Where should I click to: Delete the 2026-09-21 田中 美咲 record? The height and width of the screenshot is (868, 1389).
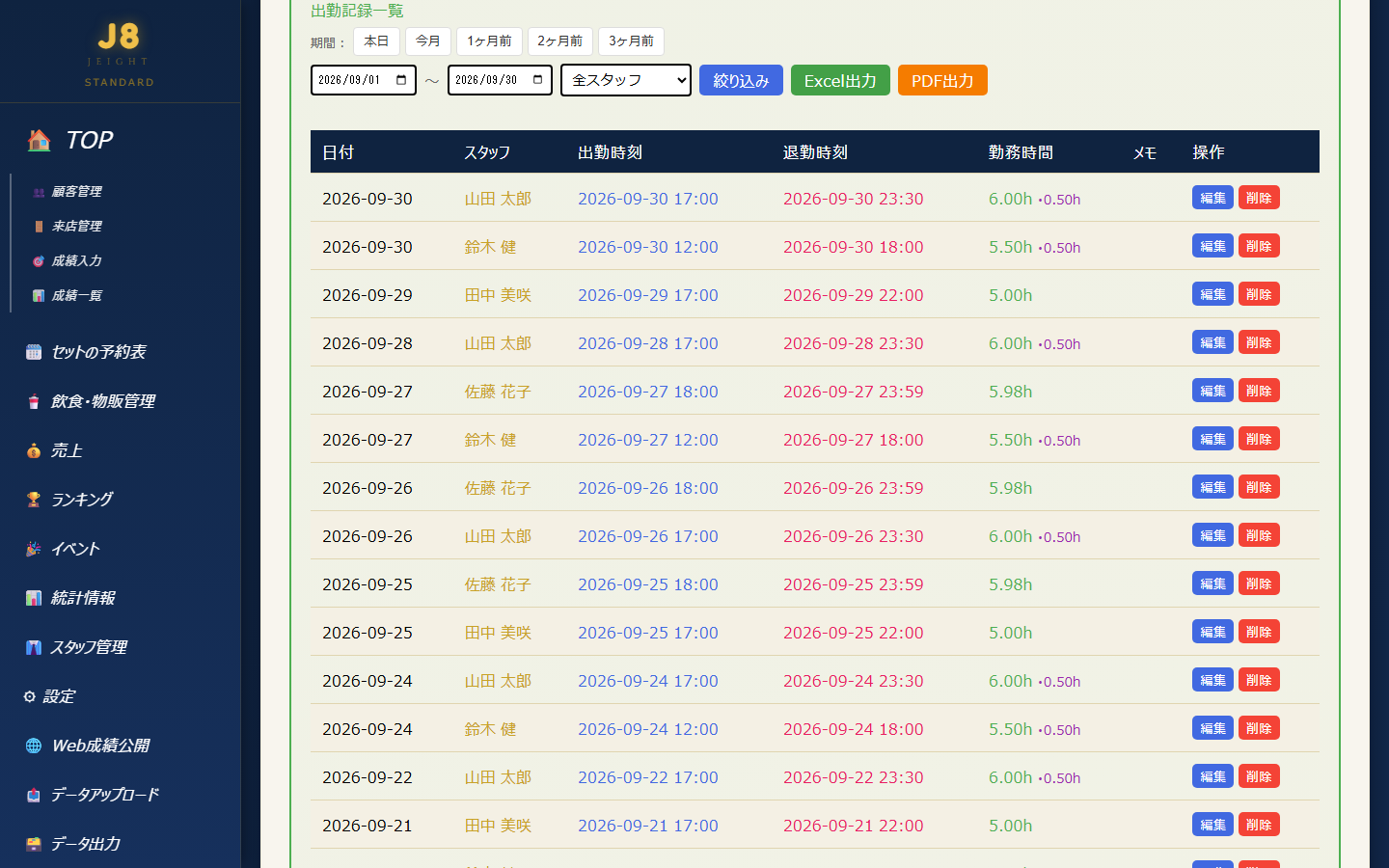coord(1259,825)
